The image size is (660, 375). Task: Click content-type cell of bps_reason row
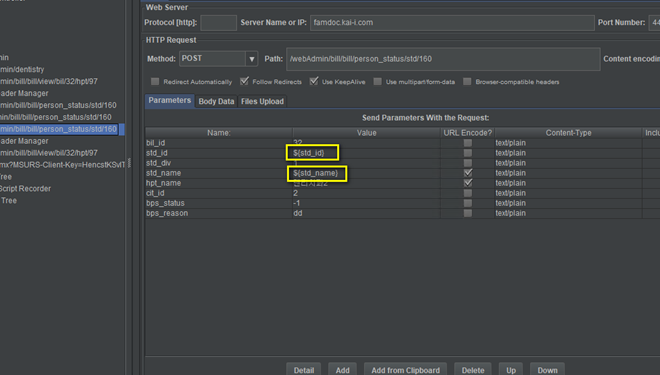coord(568,213)
